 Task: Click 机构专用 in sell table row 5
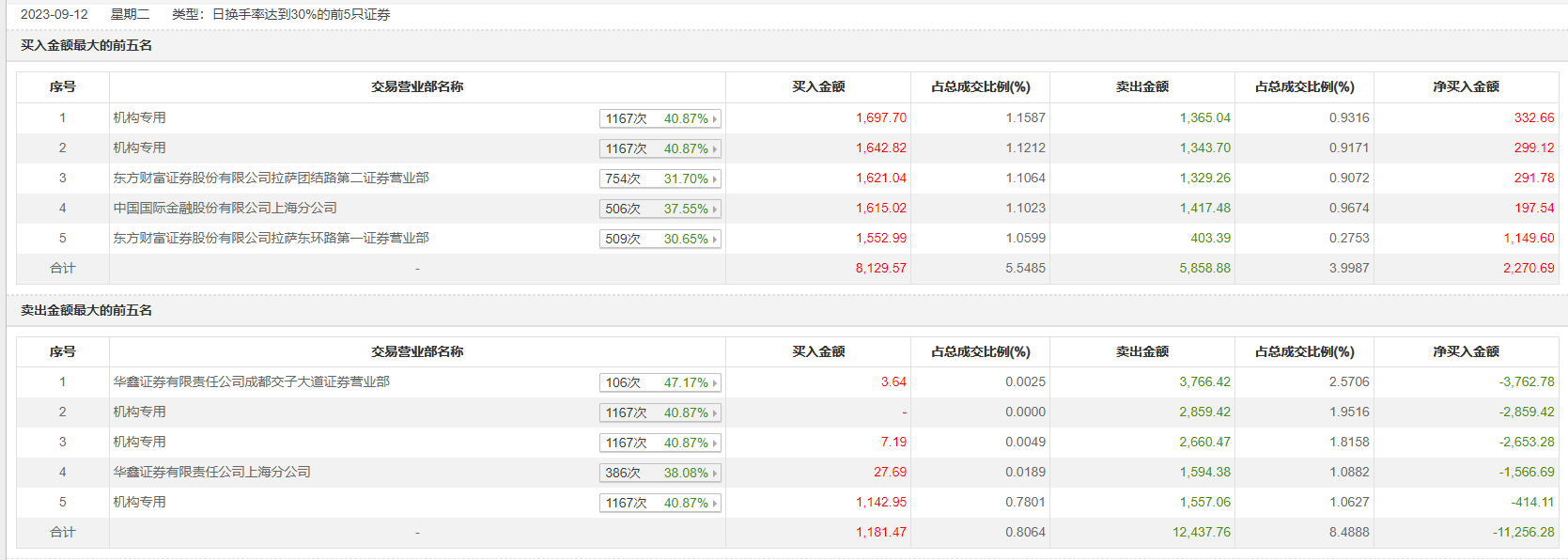[139, 502]
